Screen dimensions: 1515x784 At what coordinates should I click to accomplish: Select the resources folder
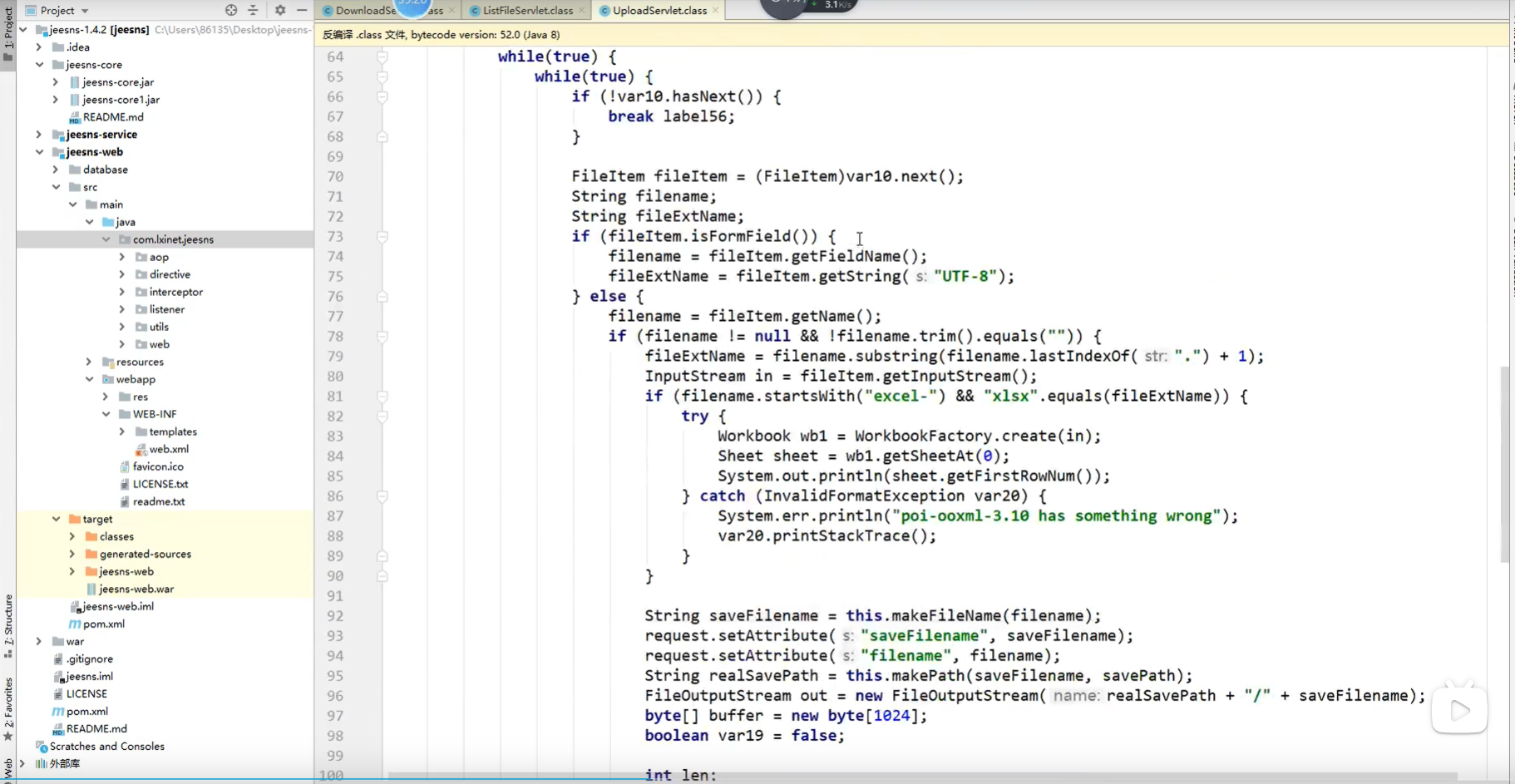[x=140, y=362]
